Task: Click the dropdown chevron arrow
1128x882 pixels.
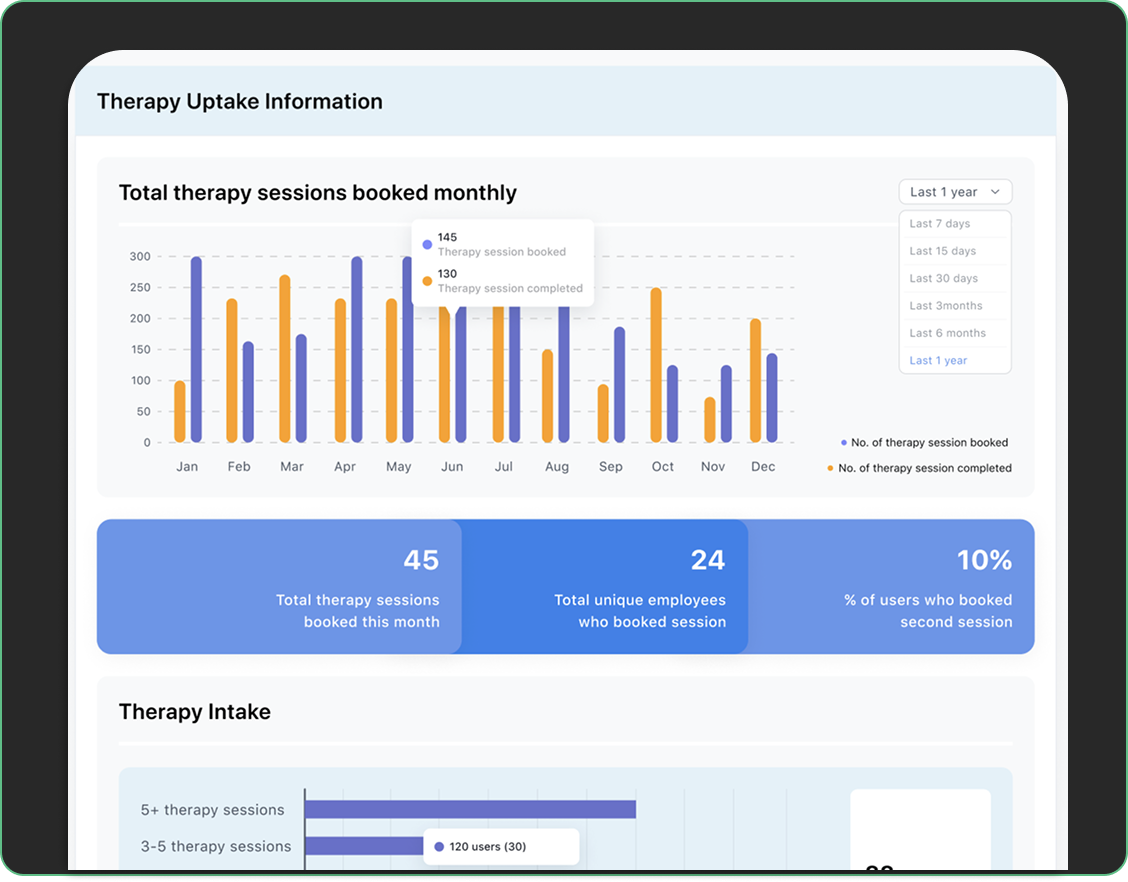Action: click(995, 192)
